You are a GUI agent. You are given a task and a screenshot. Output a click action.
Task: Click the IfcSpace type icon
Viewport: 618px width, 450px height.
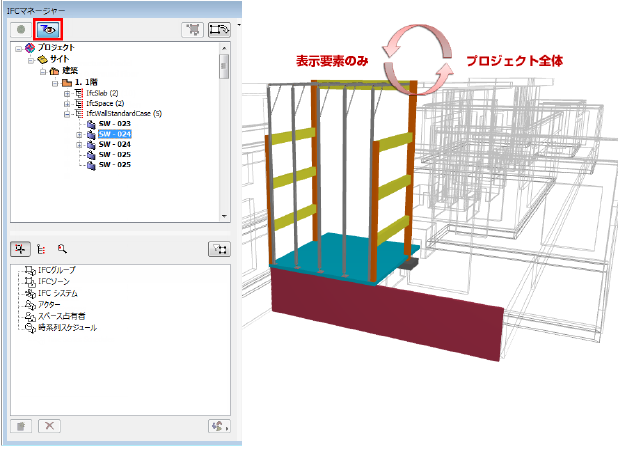79,104
